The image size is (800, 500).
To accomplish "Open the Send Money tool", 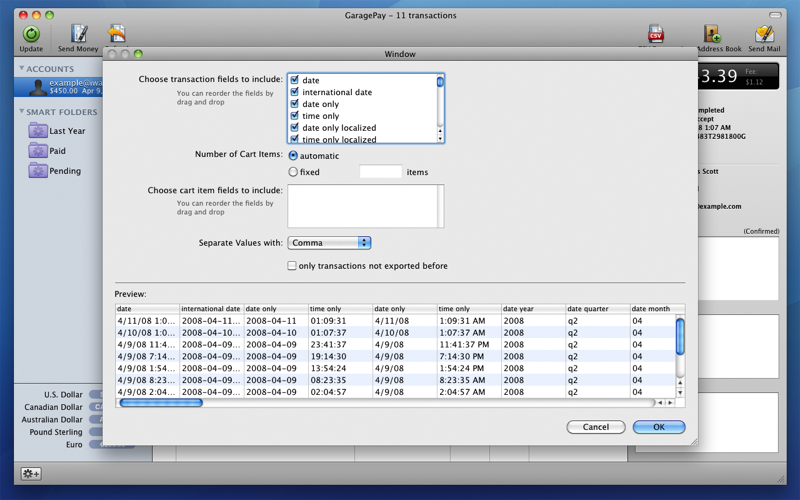I will pos(78,36).
